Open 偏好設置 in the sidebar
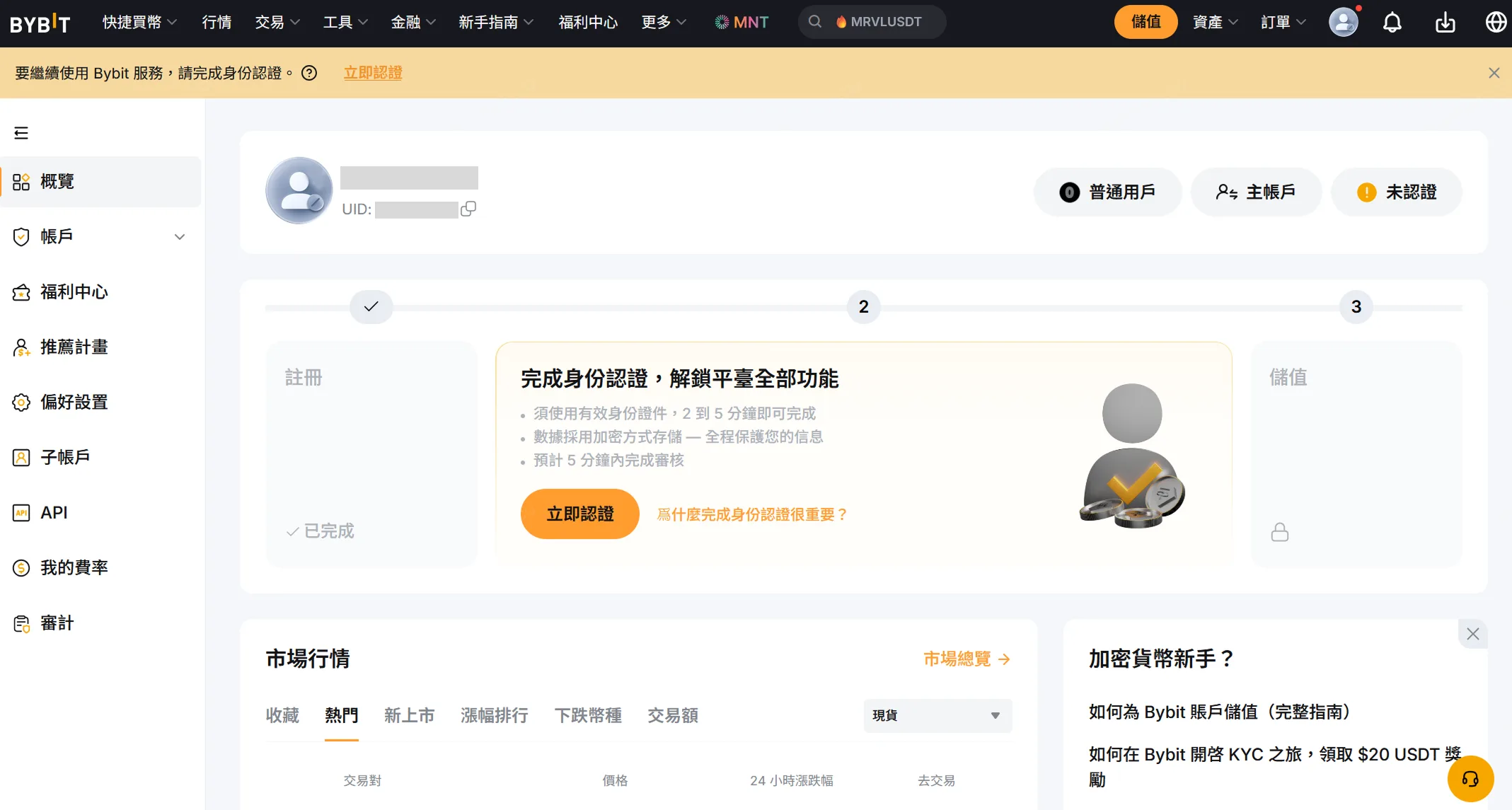The height and width of the screenshot is (810, 1512). [x=101, y=403]
